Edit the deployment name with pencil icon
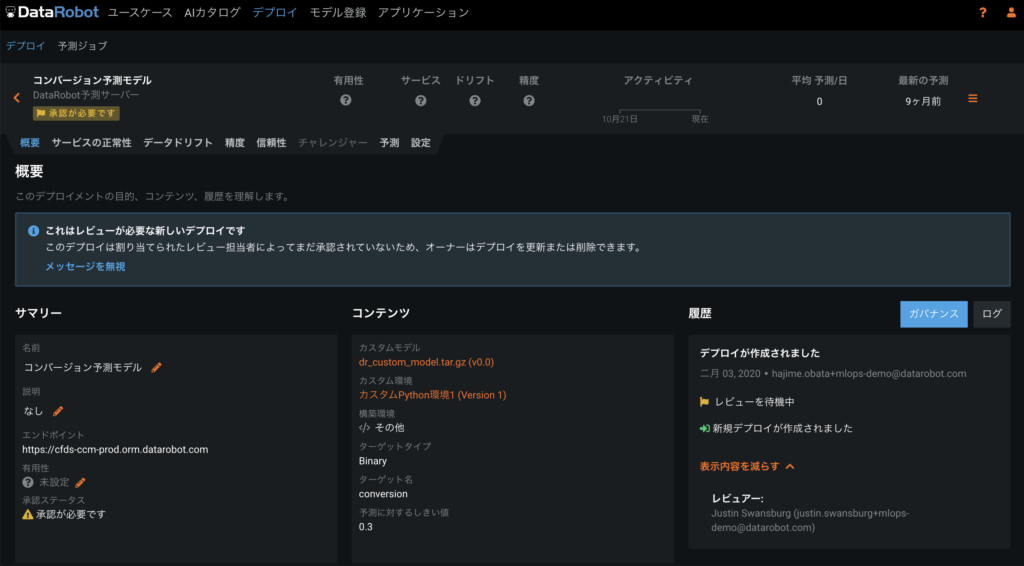 pyautogui.click(x=156, y=368)
